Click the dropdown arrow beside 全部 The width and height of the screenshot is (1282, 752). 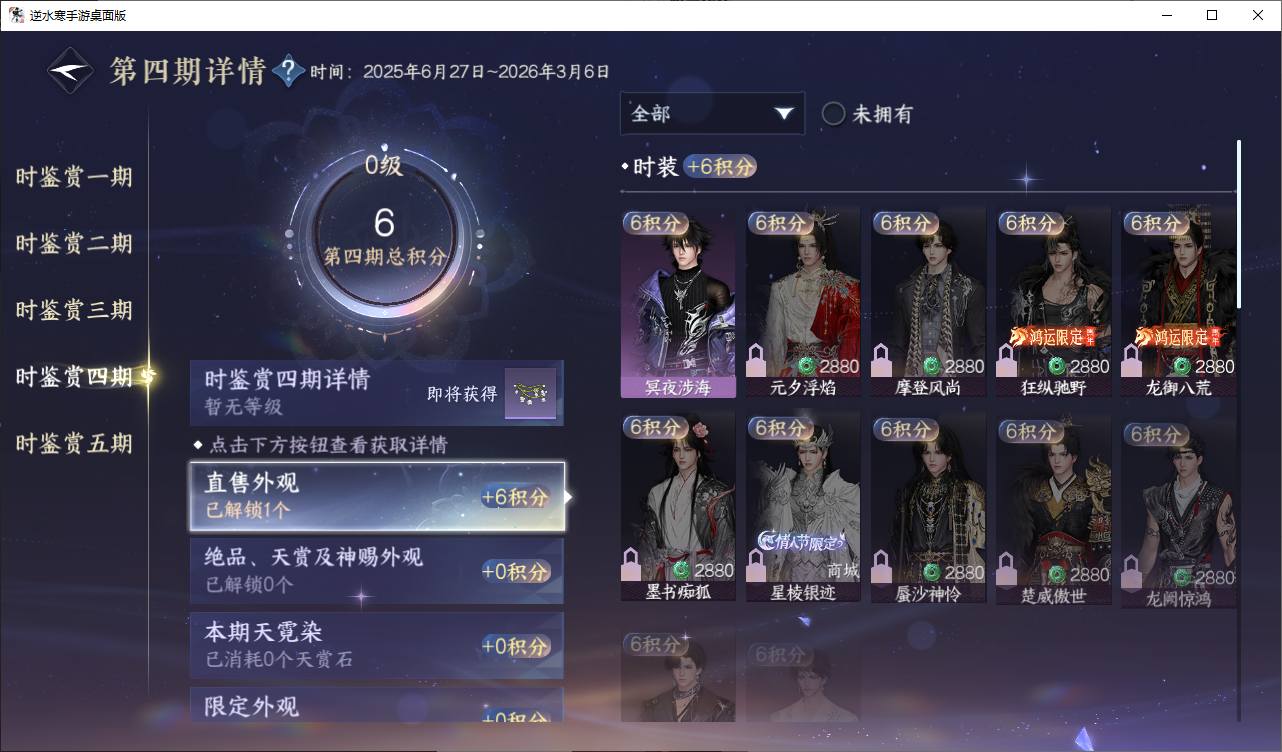(x=783, y=113)
